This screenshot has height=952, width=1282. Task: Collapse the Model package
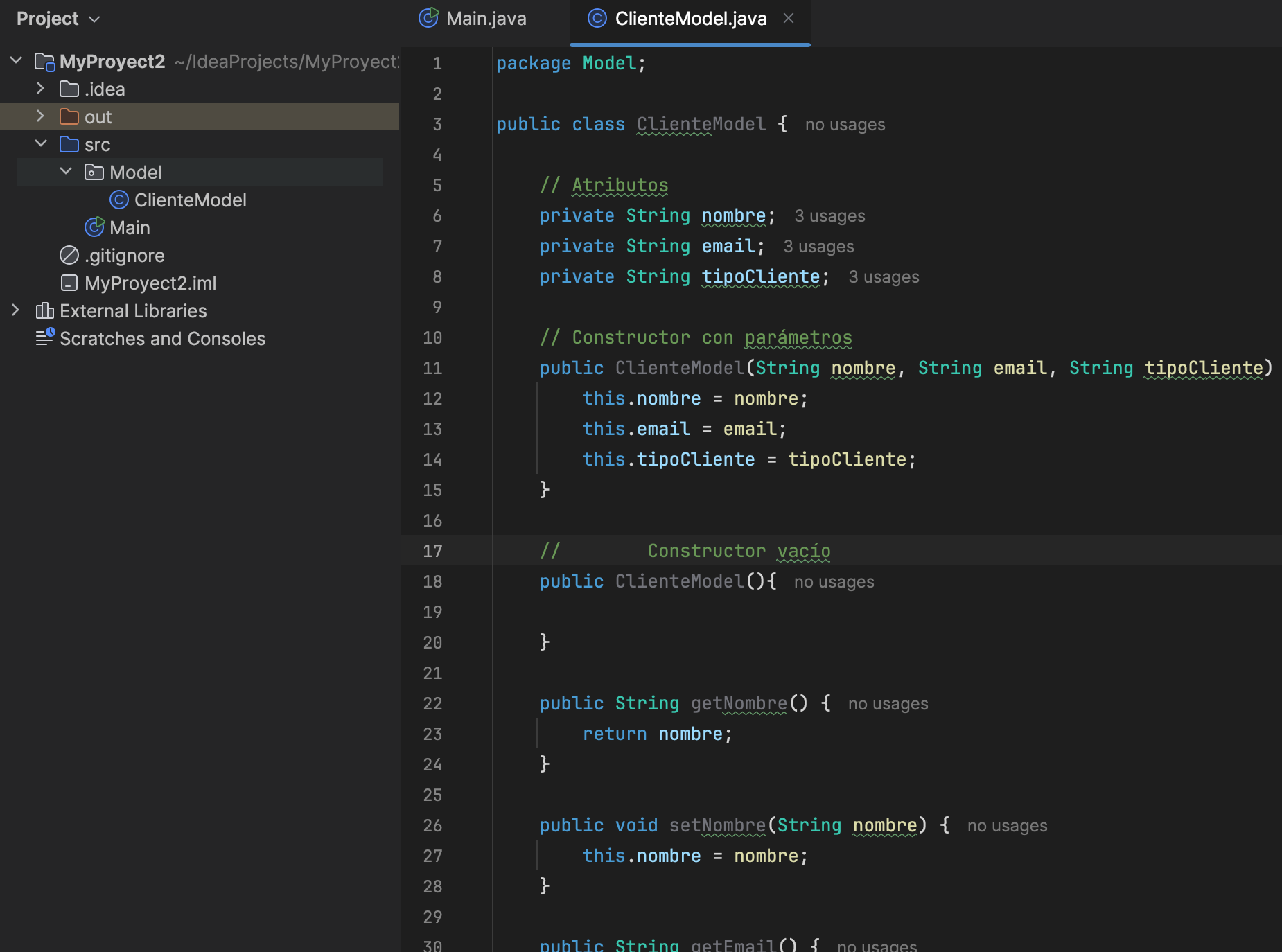point(66,172)
